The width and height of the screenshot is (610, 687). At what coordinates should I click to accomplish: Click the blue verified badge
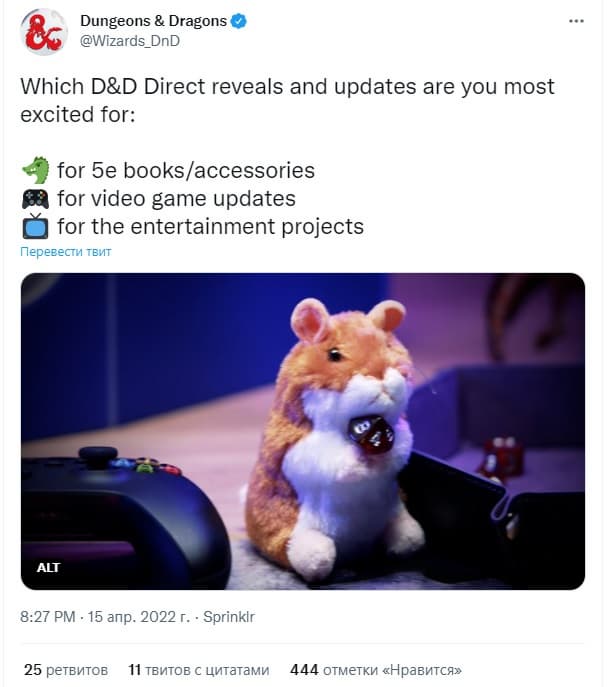238,21
